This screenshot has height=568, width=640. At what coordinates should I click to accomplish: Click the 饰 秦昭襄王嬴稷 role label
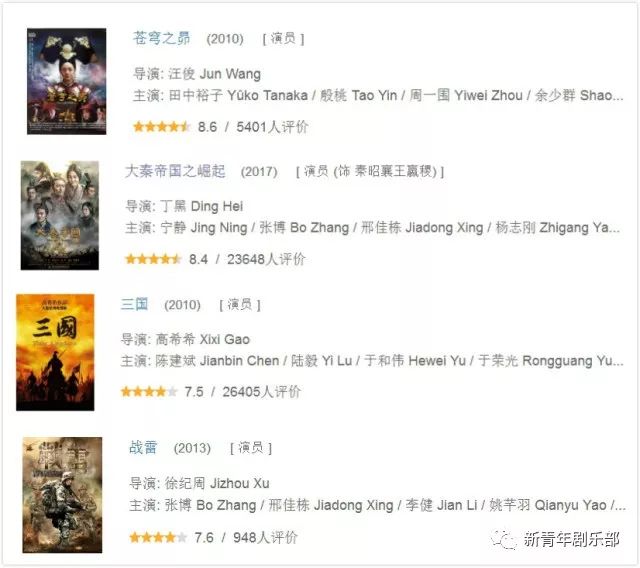385,171
